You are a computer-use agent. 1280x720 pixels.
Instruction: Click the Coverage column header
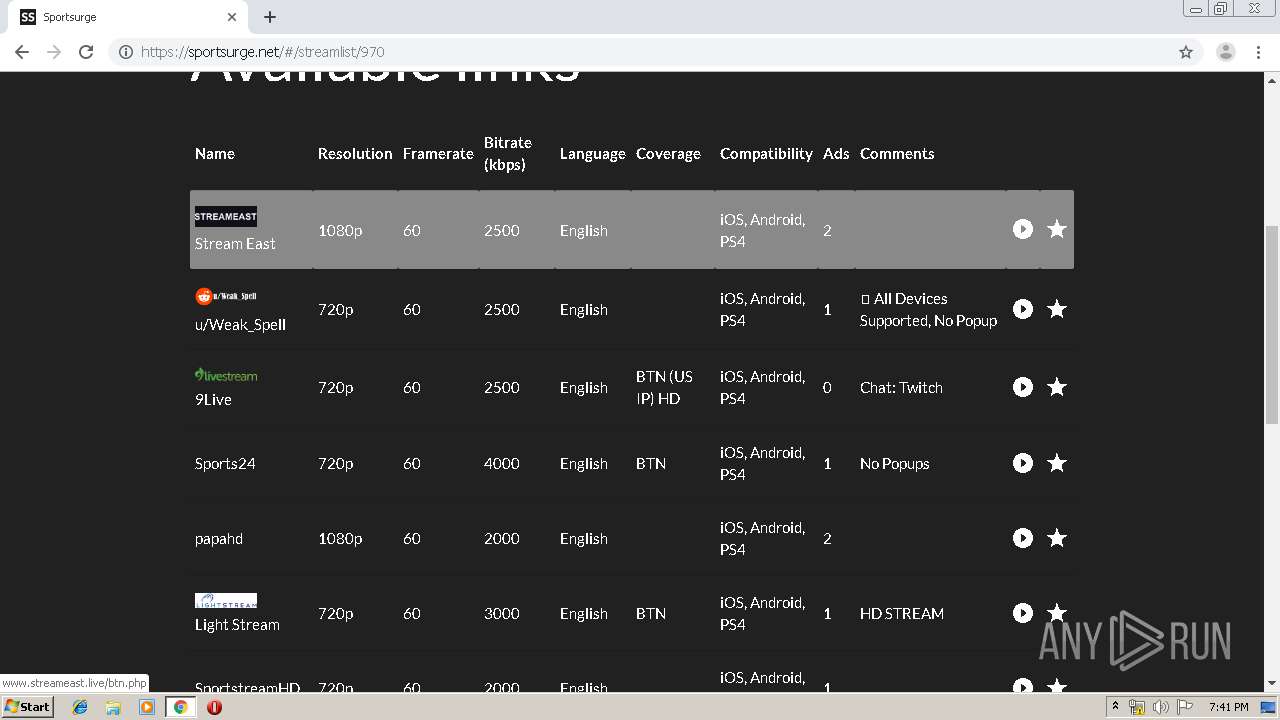668,153
